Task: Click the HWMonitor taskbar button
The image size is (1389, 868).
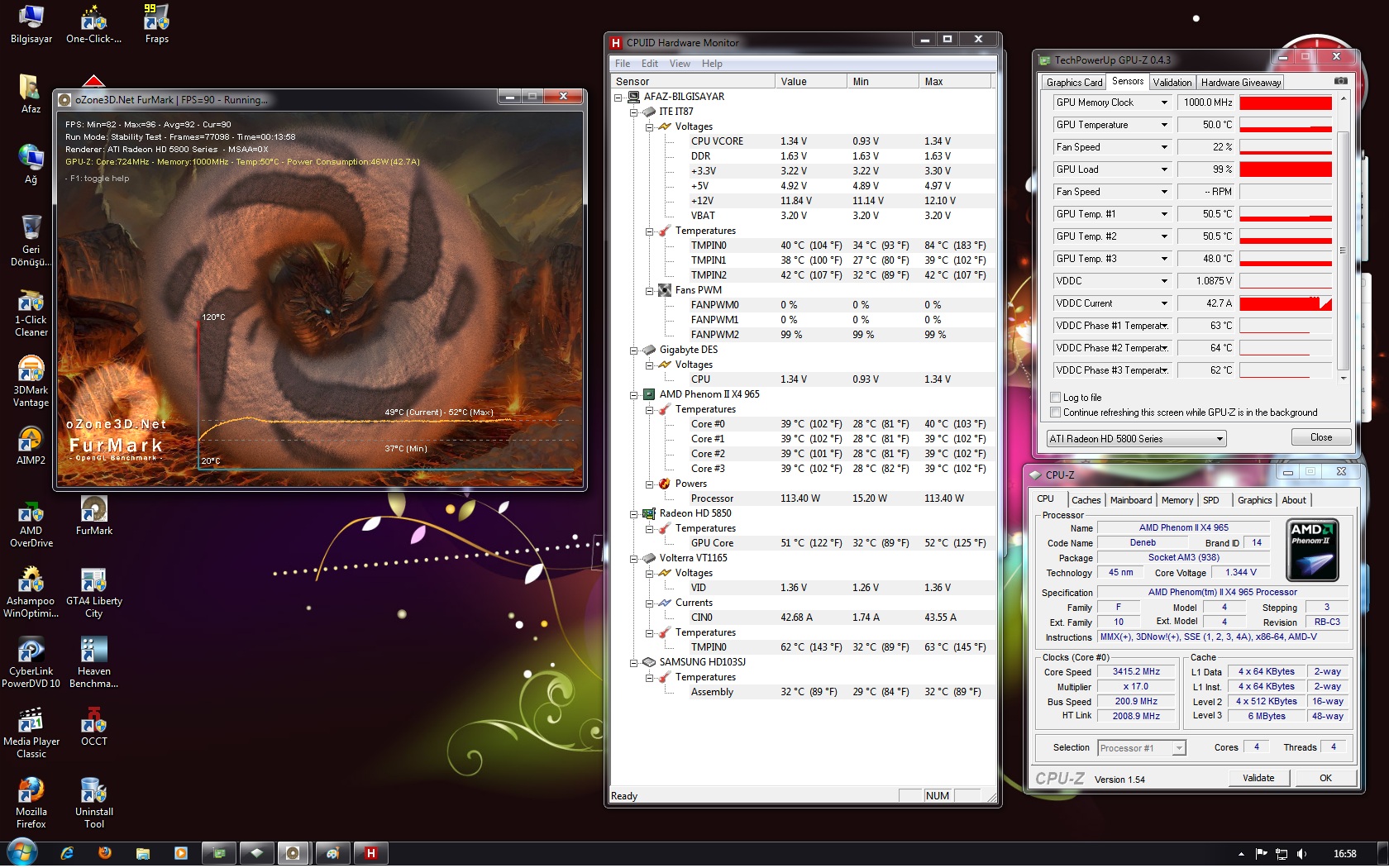Action: [370, 853]
